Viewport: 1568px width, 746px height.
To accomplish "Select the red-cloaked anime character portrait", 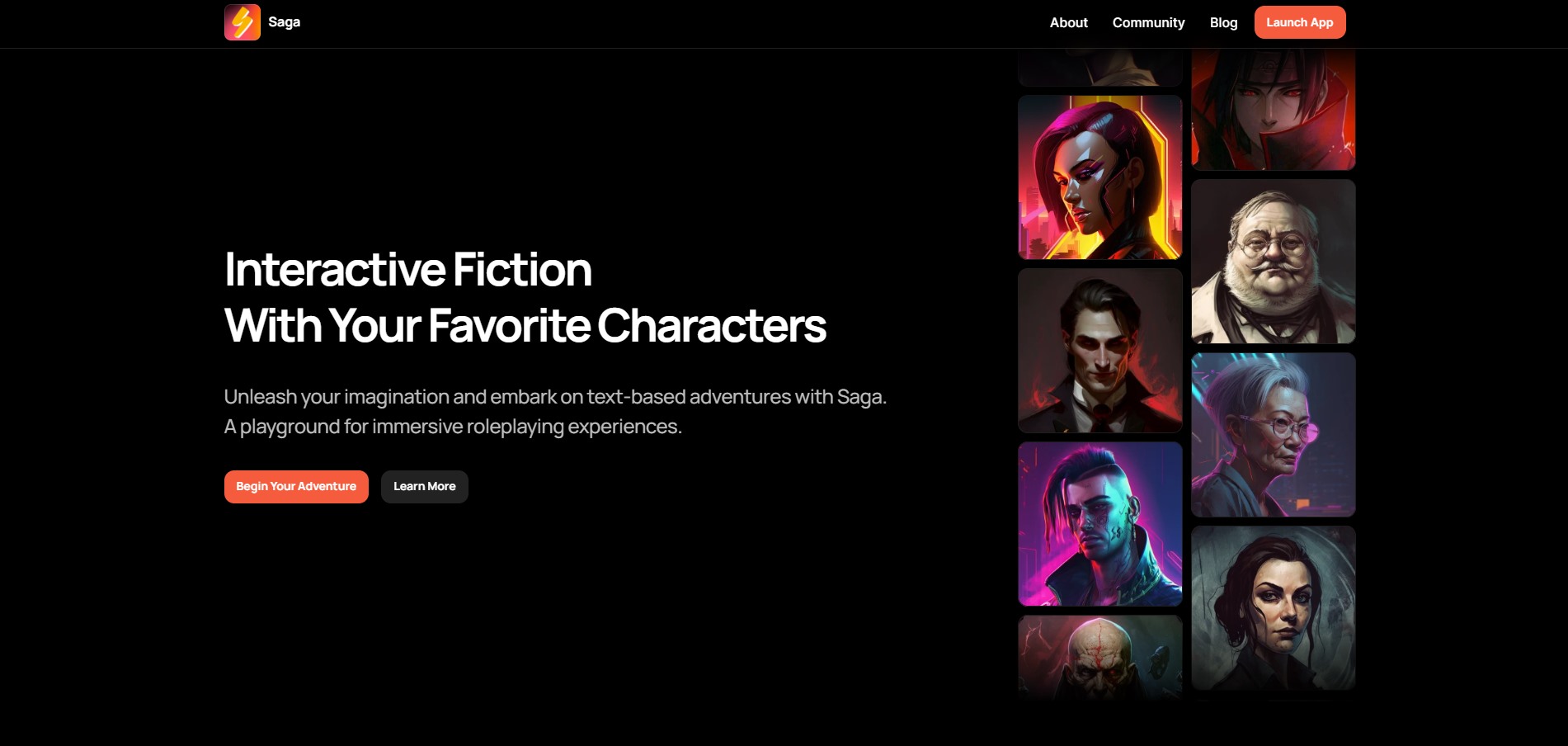I will click(1274, 109).
